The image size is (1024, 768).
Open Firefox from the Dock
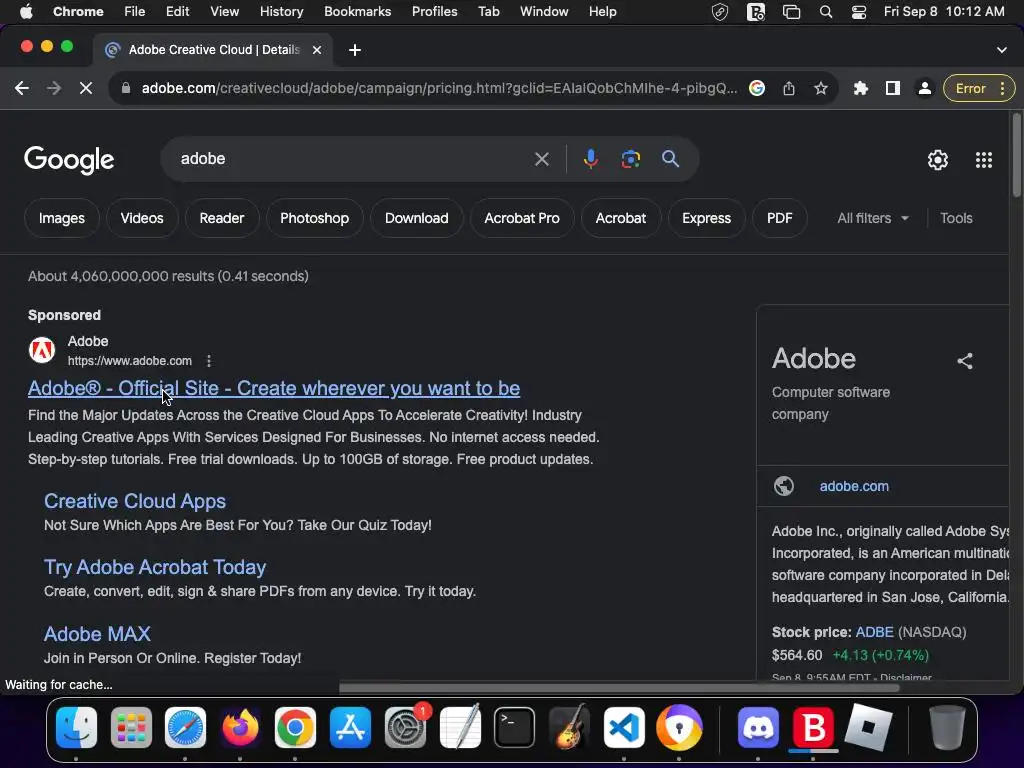[x=240, y=727]
